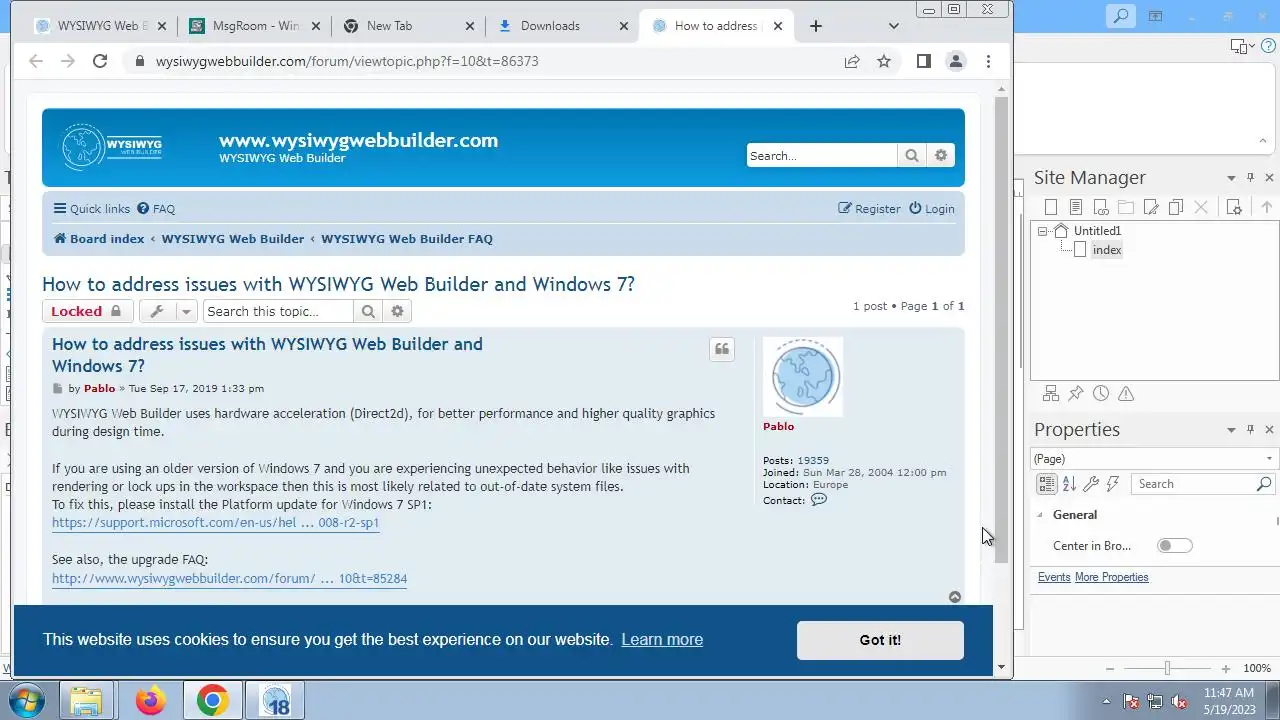Image resolution: width=1280 pixels, height=720 pixels.
Task: Open the Properties panel options arrow
Action: tap(1231, 430)
